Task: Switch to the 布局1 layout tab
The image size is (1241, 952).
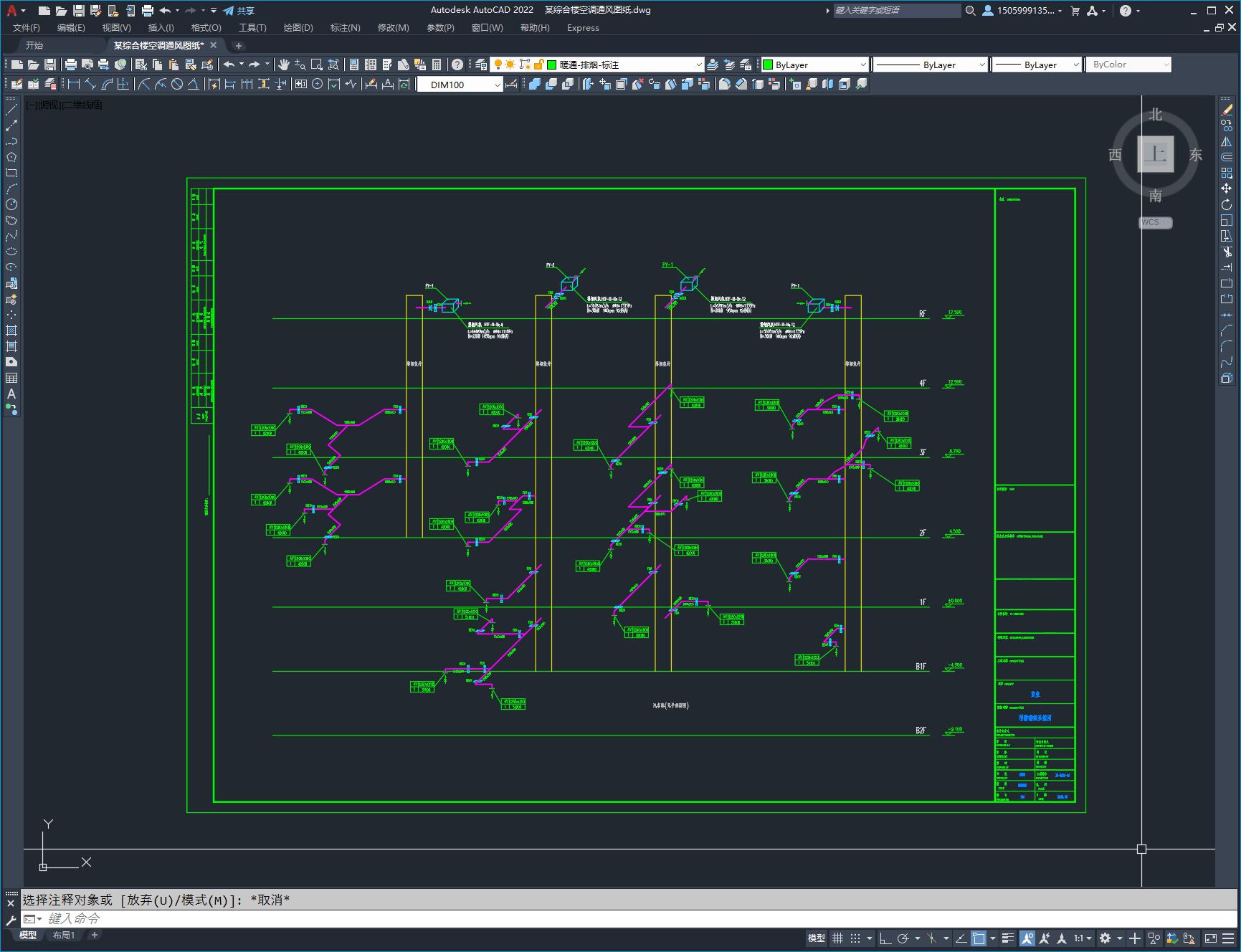Action: 64,935
